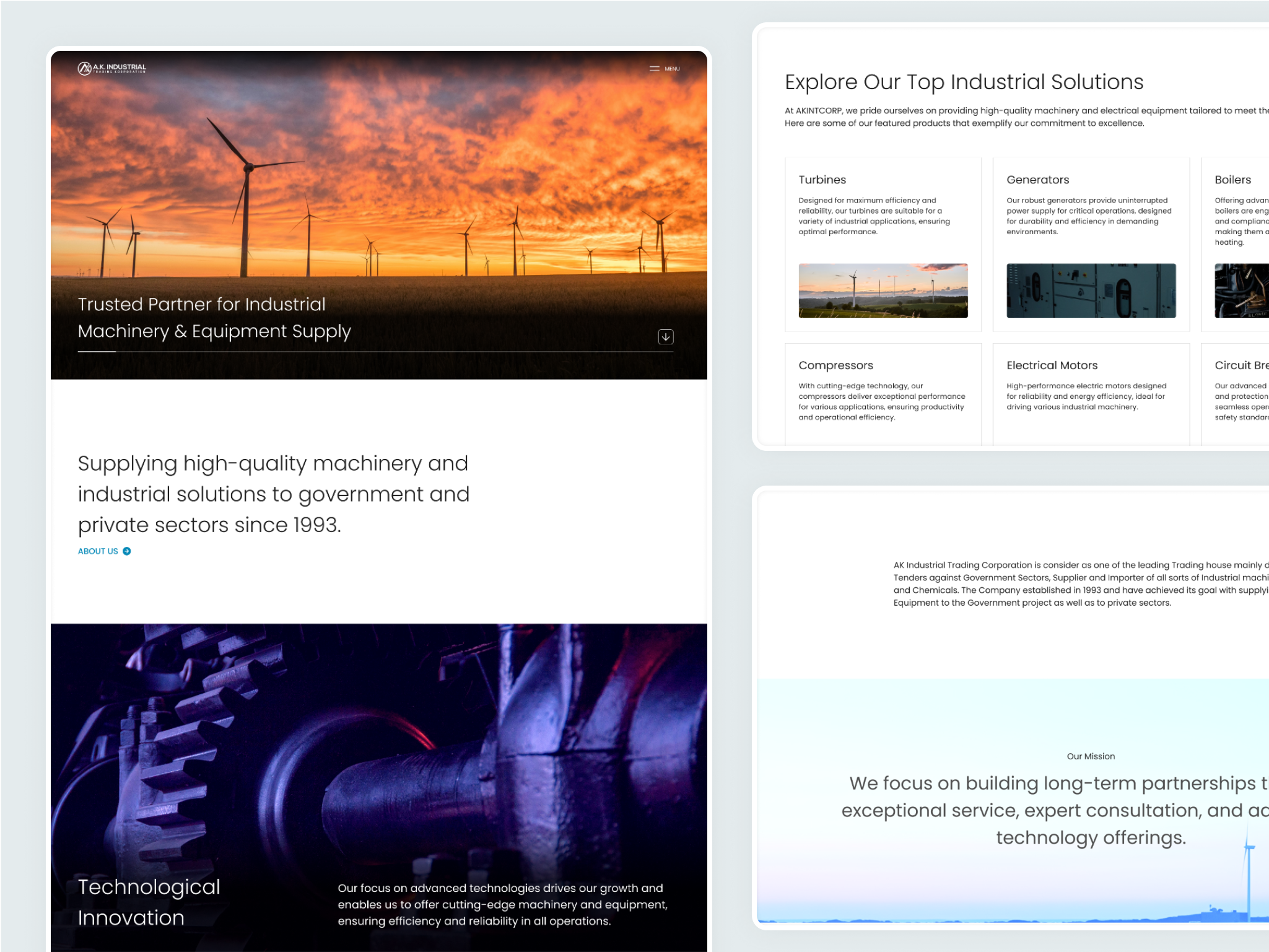Viewport: 1269px width, 952px height.
Task: Click the Turbines card title
Action: tap(822, 180)
